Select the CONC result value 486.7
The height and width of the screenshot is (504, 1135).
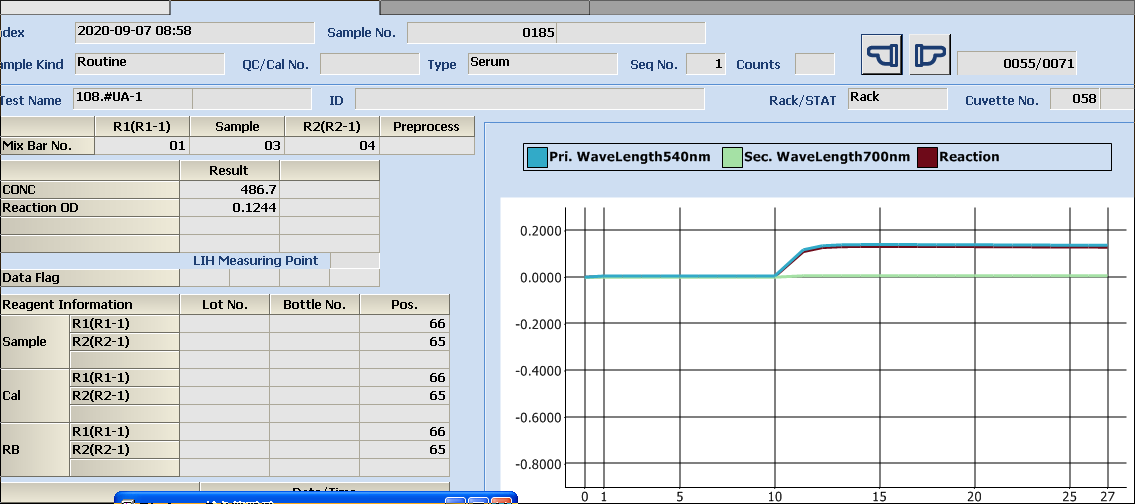coord(229,189)
